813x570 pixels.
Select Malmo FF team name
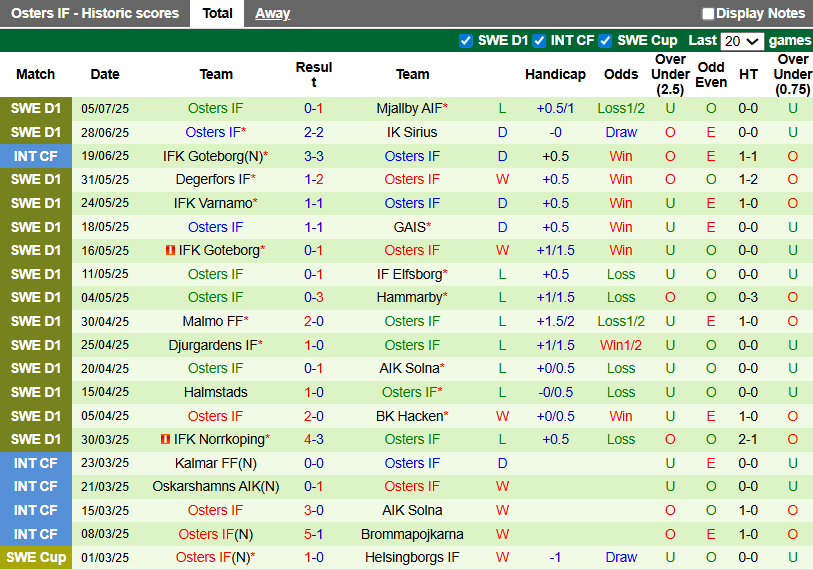click(x=215, y=322)
